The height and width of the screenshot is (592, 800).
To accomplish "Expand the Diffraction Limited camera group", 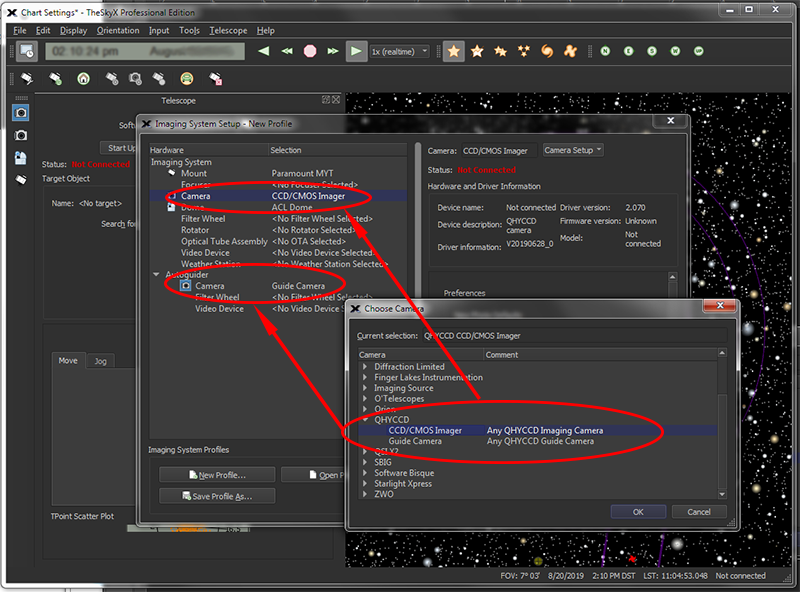I will pyautogui.click(x=365, y=366).
